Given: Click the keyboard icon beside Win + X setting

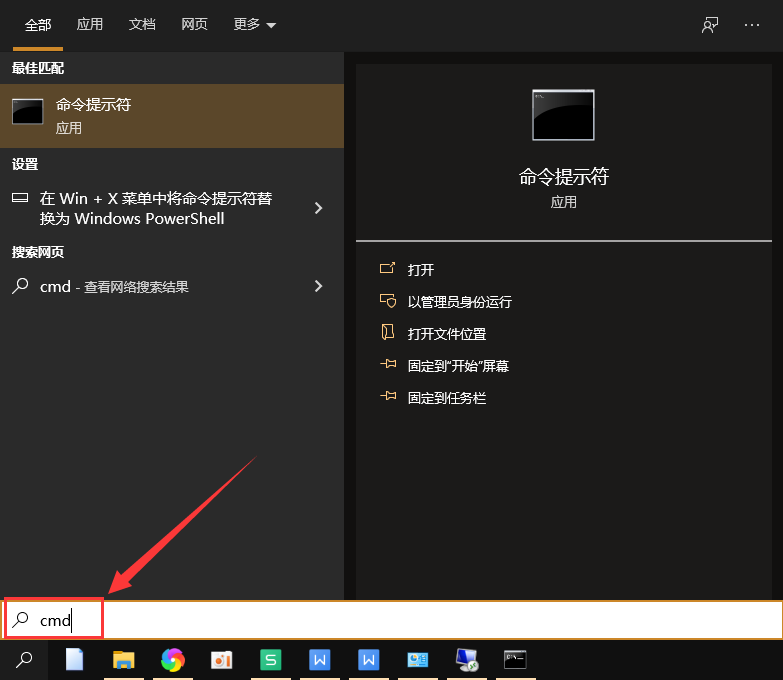Looking at the screenshot, I should (x=20, y=198).
